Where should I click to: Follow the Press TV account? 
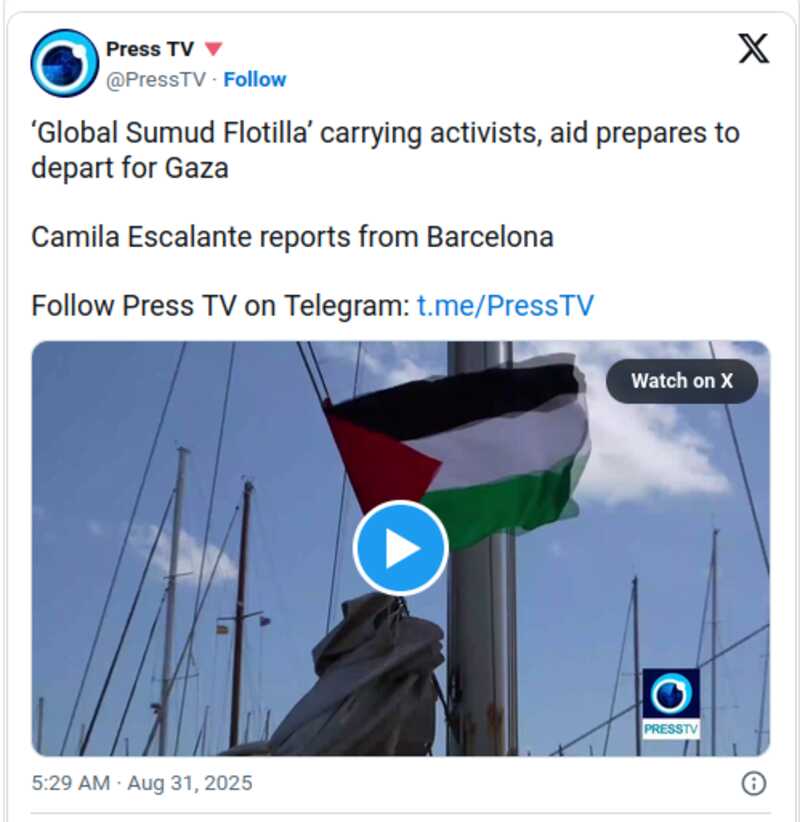(255, 80)
